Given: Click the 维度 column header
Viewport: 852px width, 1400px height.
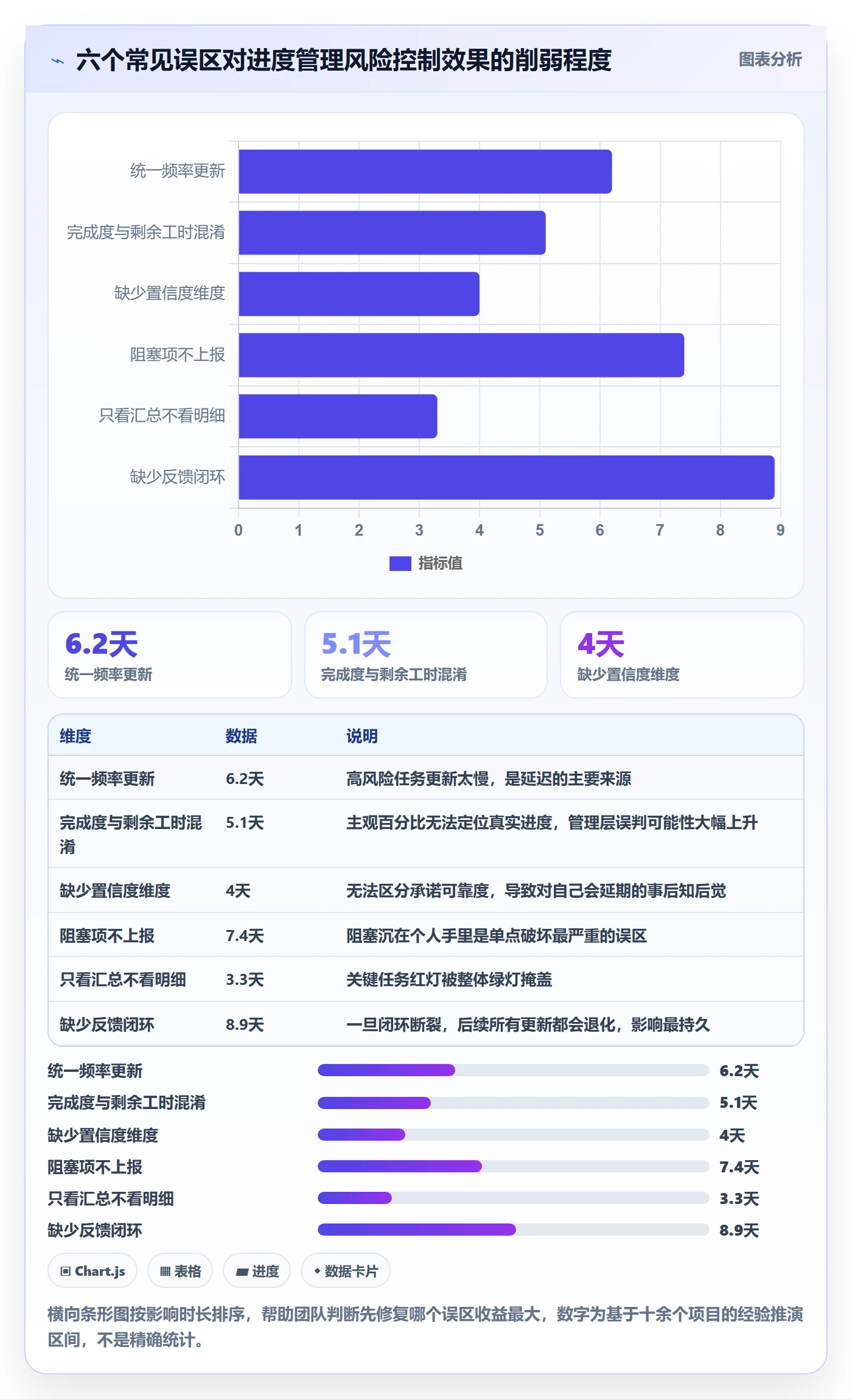Looking at the screenshot, I should (x=75, y=736).
